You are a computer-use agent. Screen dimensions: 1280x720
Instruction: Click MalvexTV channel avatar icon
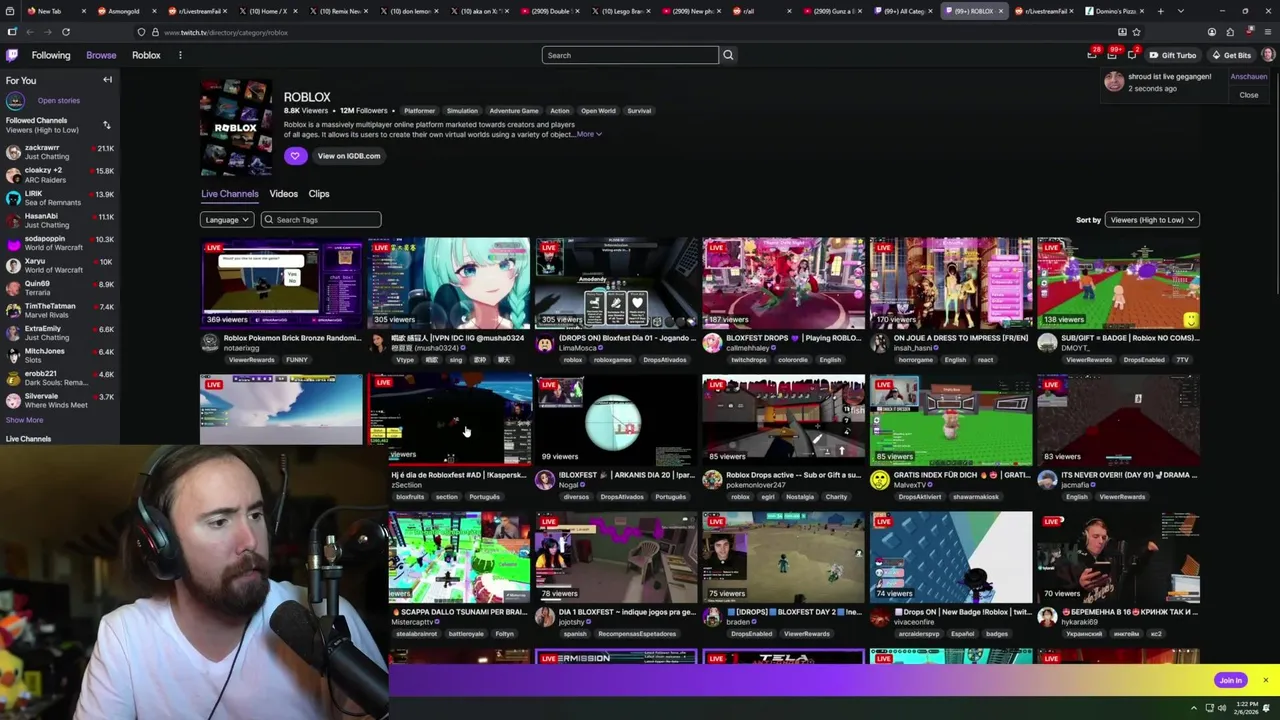click(x=879, y=480)
